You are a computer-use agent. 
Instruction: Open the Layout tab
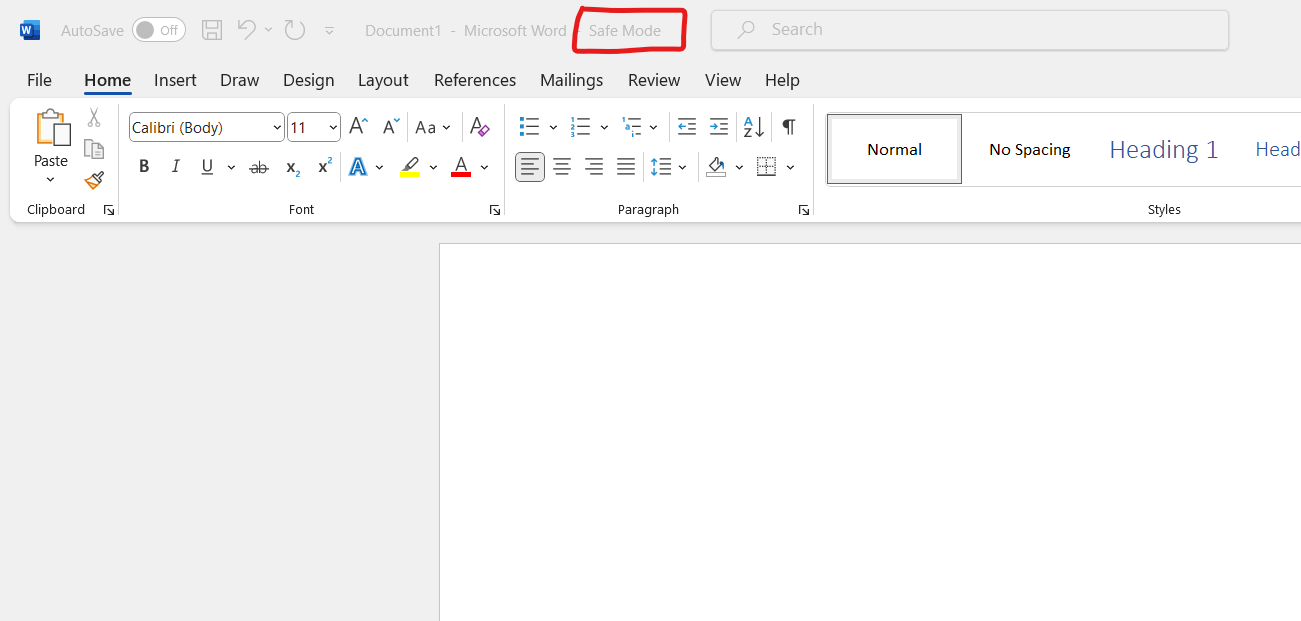click(x=383, y=80)
